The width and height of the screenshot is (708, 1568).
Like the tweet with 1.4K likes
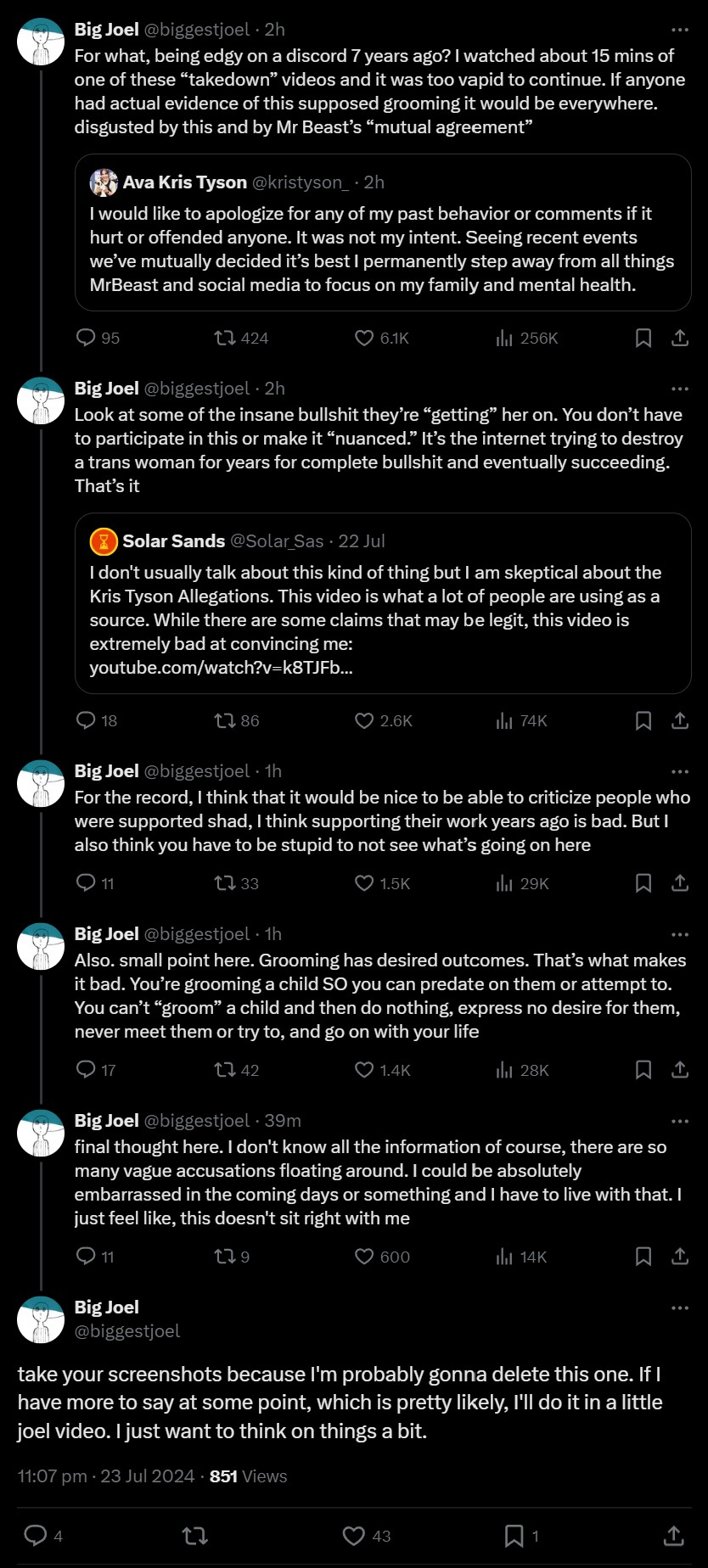(364, 1070)
